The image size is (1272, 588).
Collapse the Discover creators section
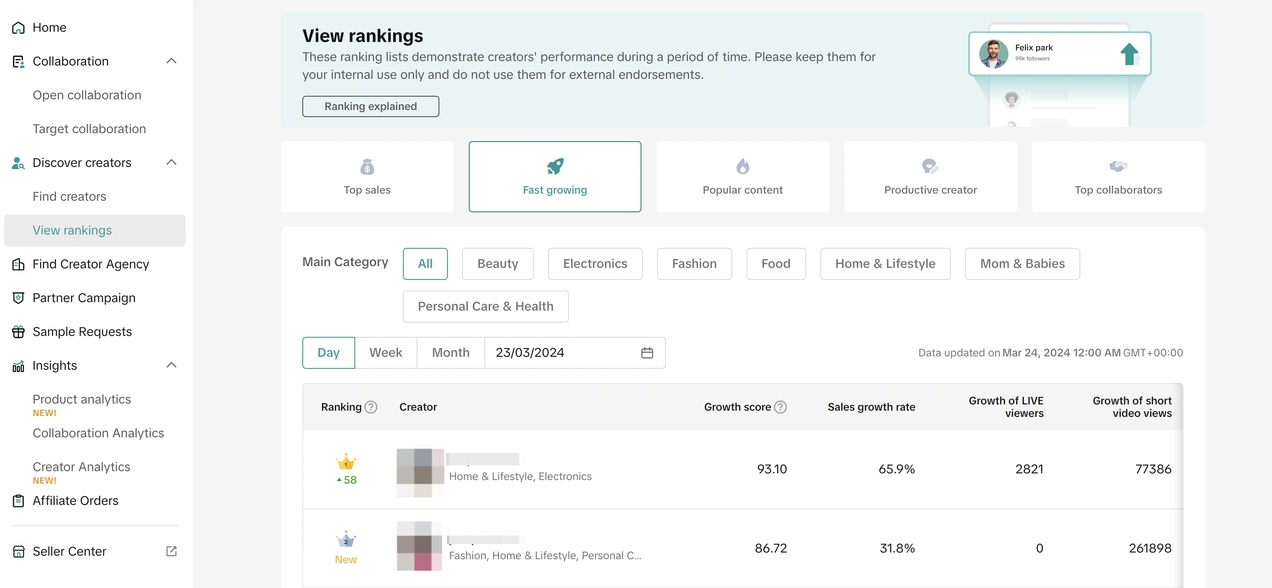(171, 162)
